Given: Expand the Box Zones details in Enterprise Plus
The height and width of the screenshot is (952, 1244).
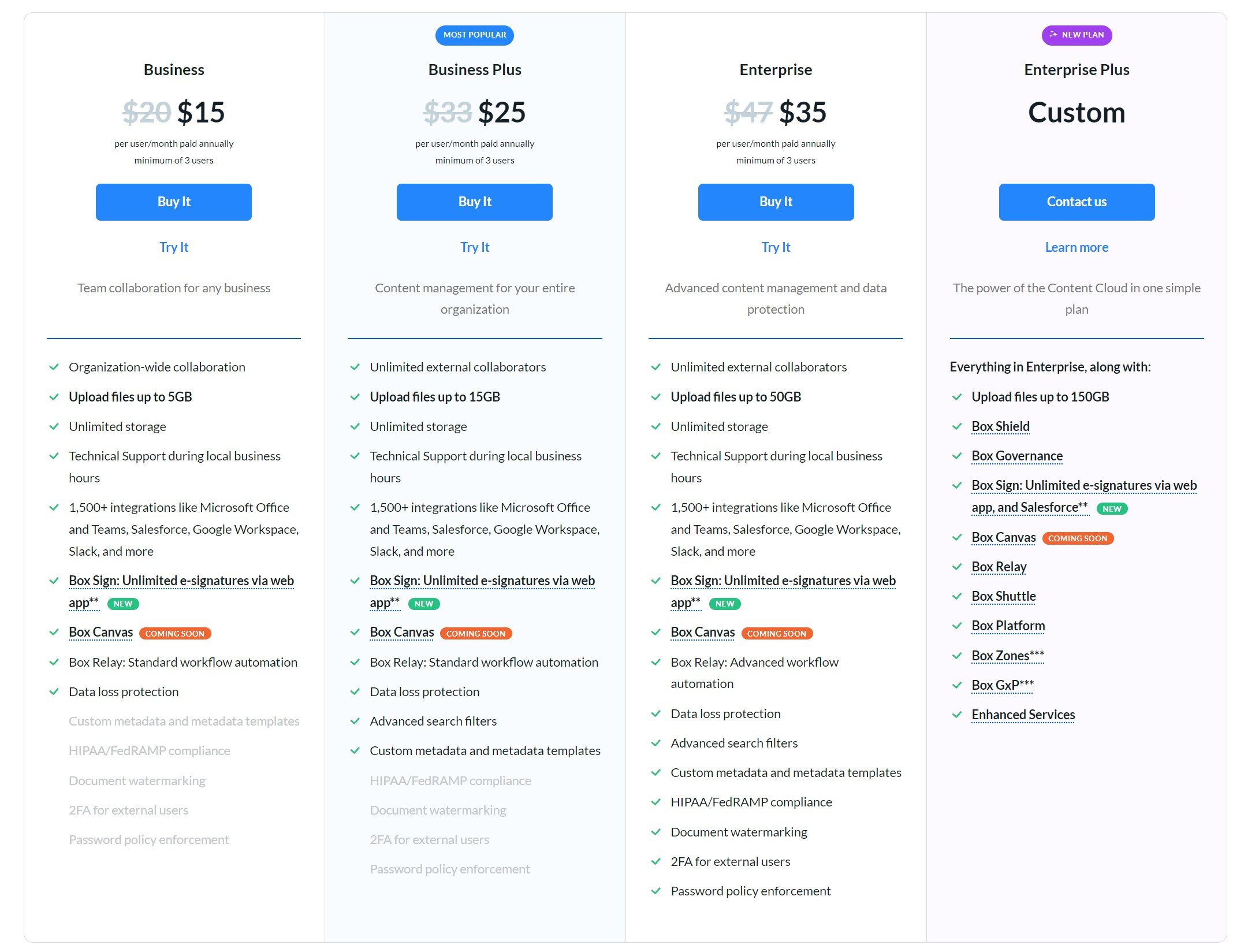Looking at the screenshot, I should (1007, 655).
